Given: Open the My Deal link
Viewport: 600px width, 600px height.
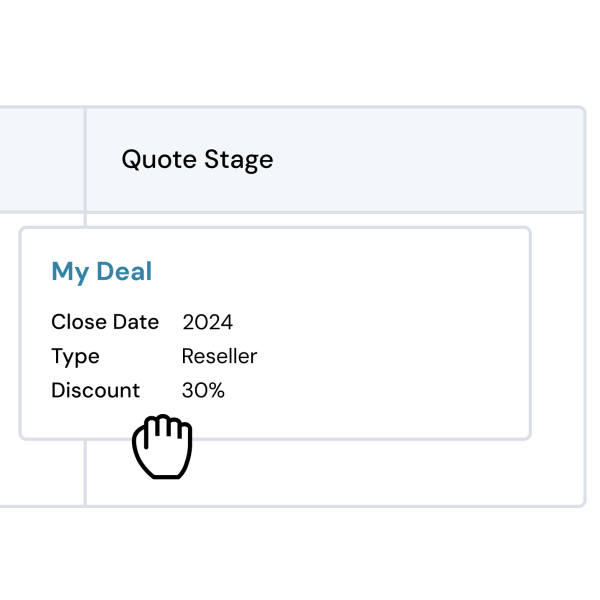Looking at the screenshot, I should 102,271.
